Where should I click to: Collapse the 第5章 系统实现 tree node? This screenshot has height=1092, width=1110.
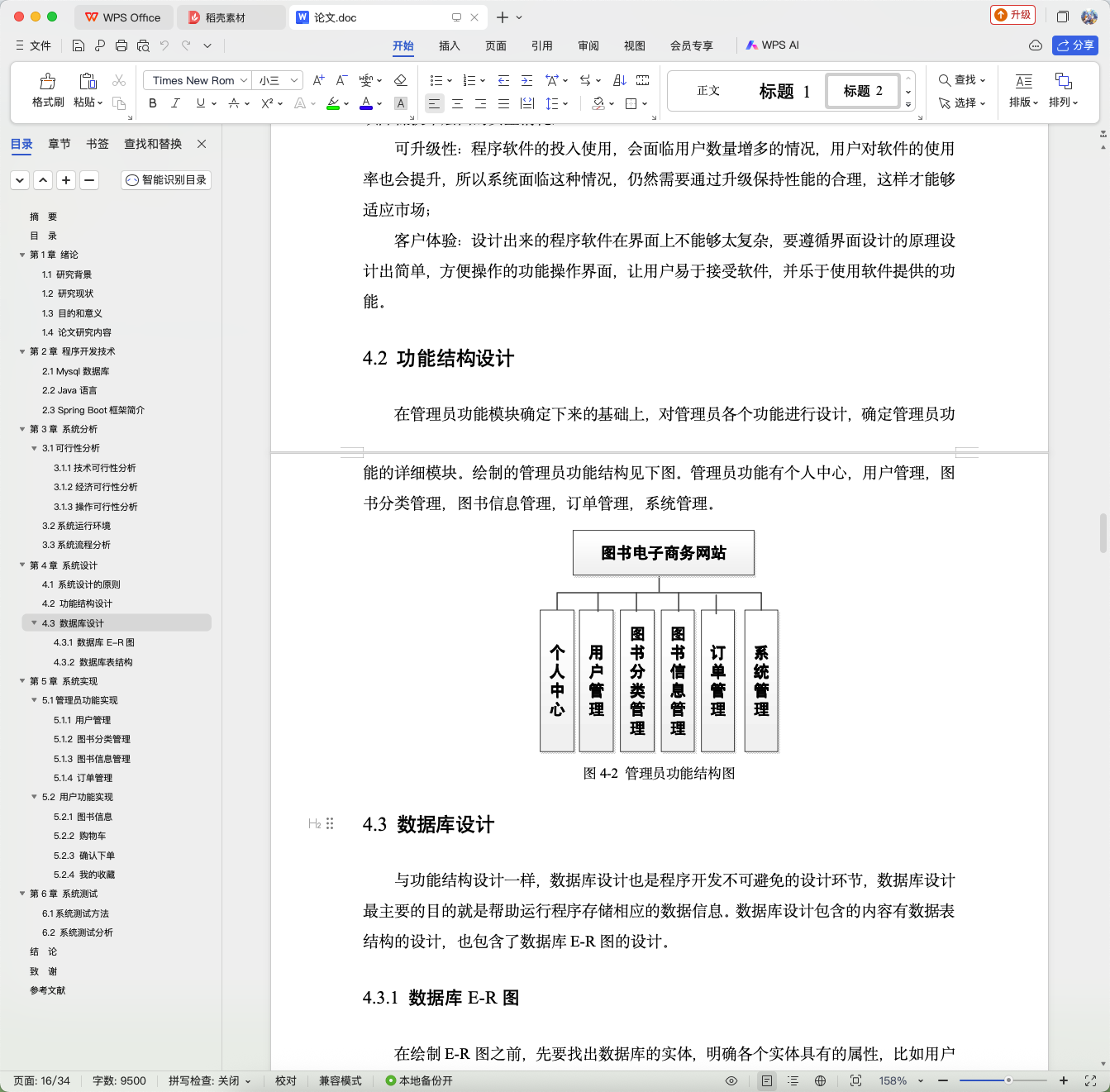pos(22,681)
